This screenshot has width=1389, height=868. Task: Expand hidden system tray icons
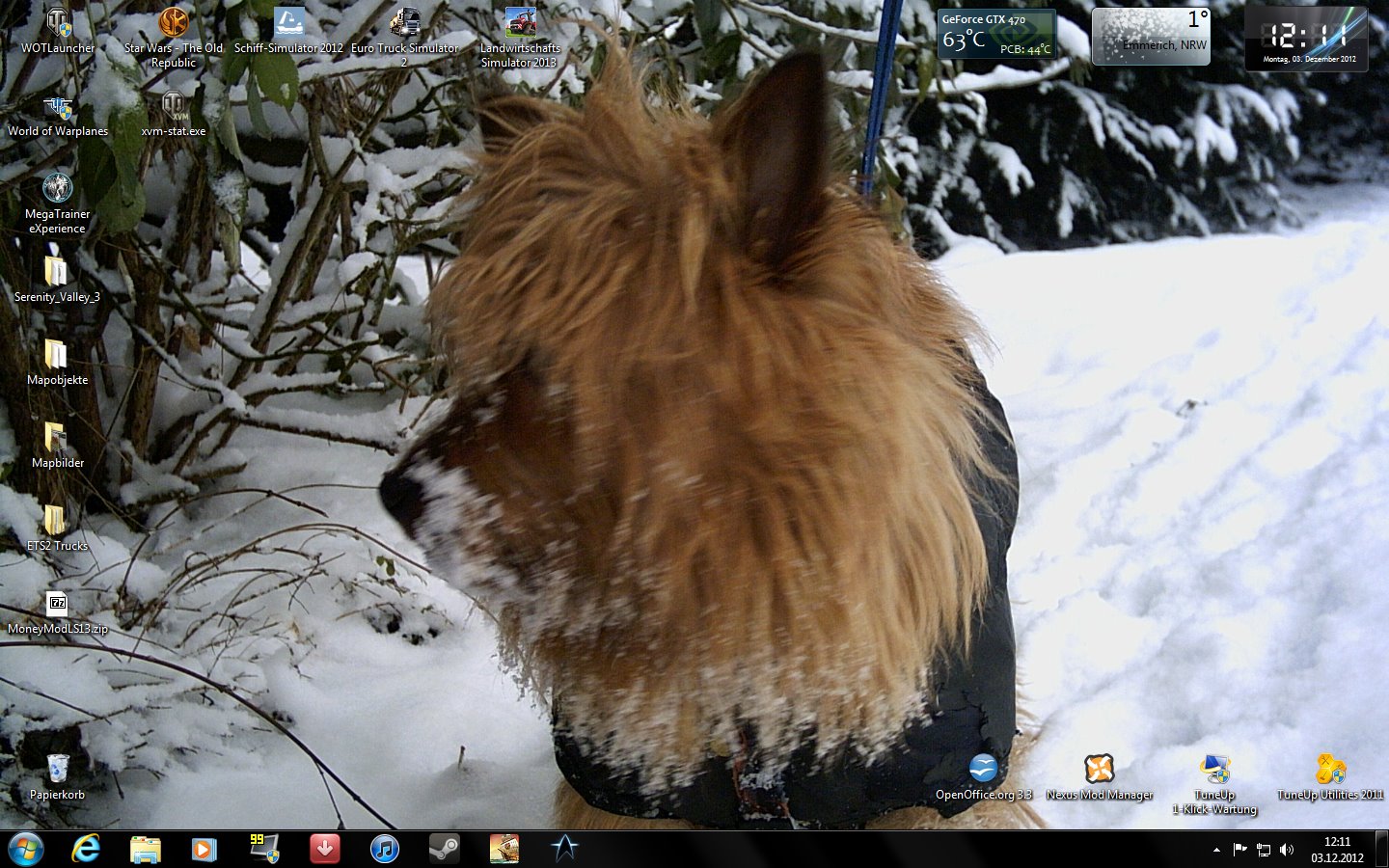(1216, 850)
